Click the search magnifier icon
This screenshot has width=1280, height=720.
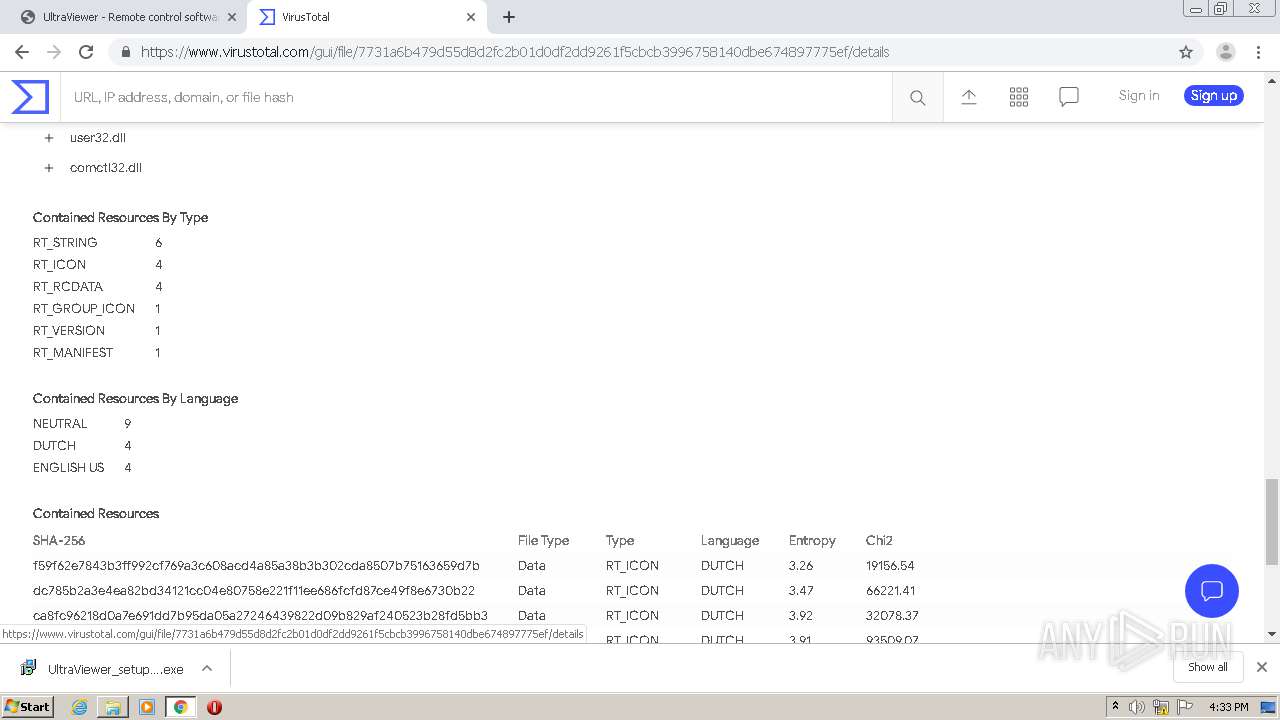point(917,97)
